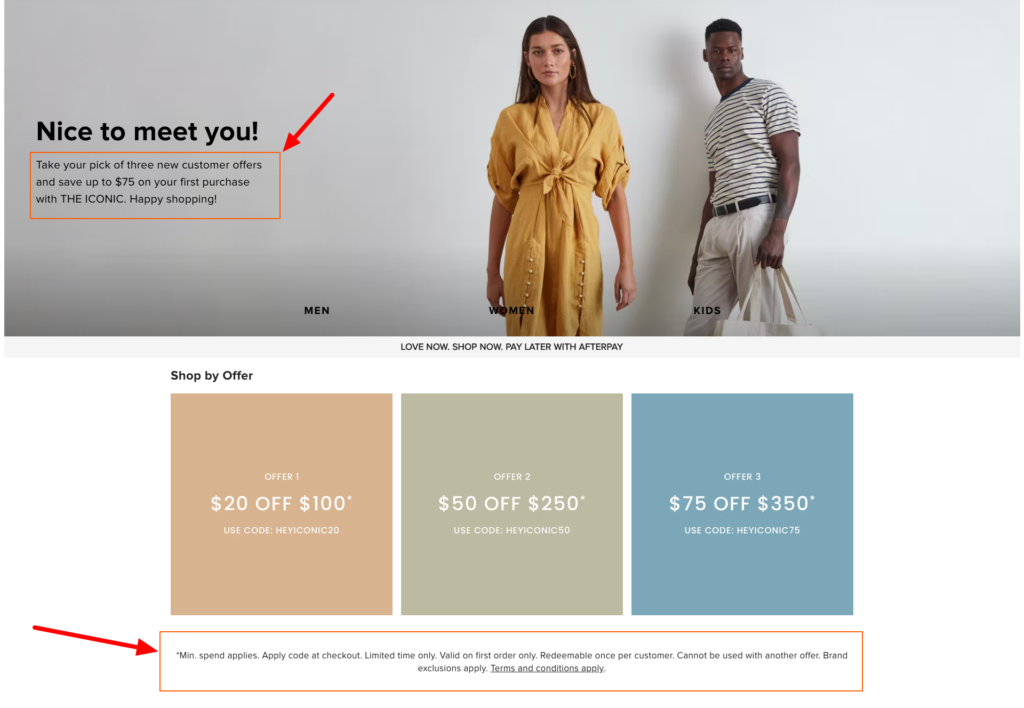Click the HEYICONIC50 code text

pos(538,530)
